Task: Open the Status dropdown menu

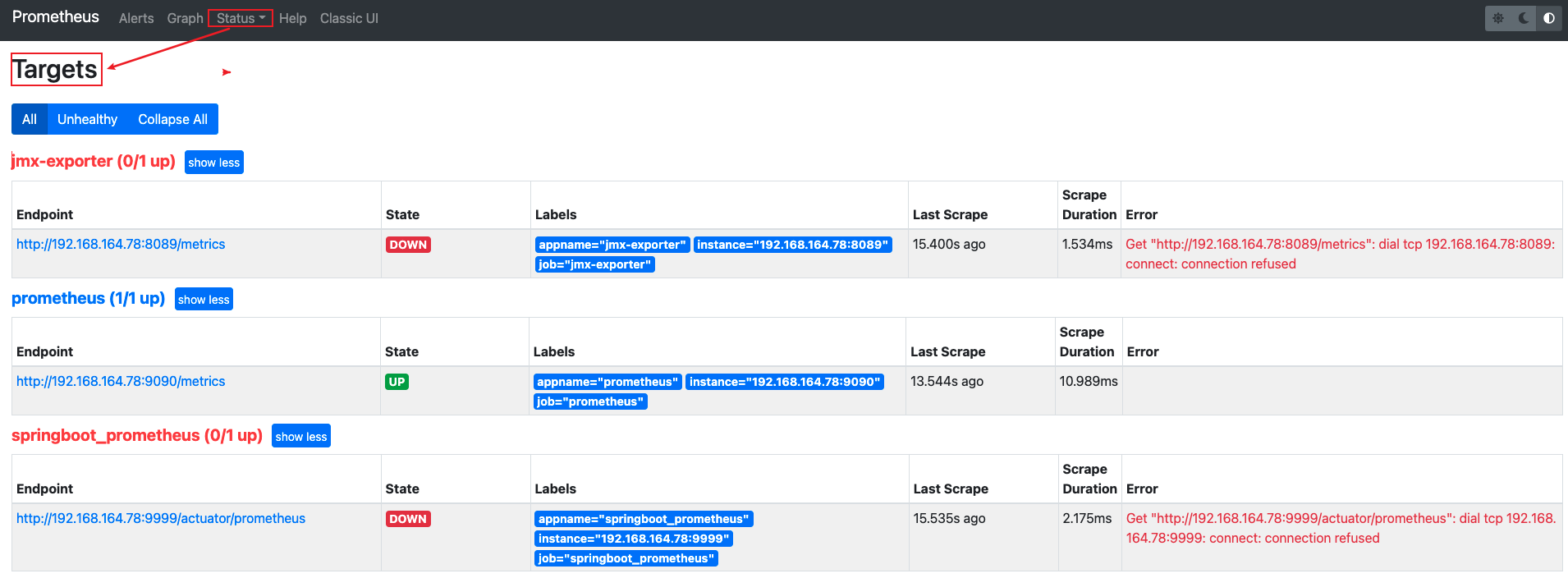Action: [241, 18]
